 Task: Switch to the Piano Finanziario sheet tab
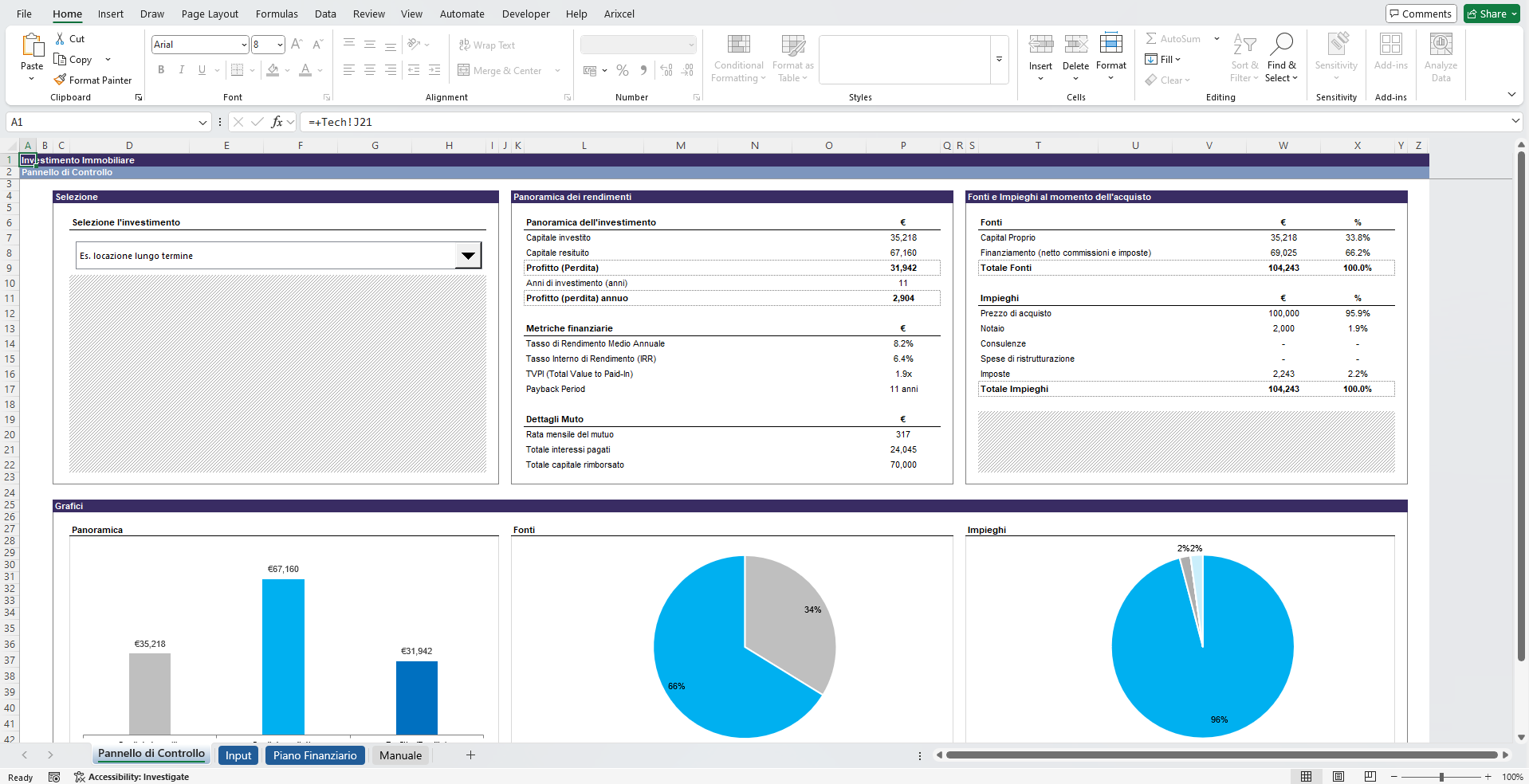pos(315,755)
